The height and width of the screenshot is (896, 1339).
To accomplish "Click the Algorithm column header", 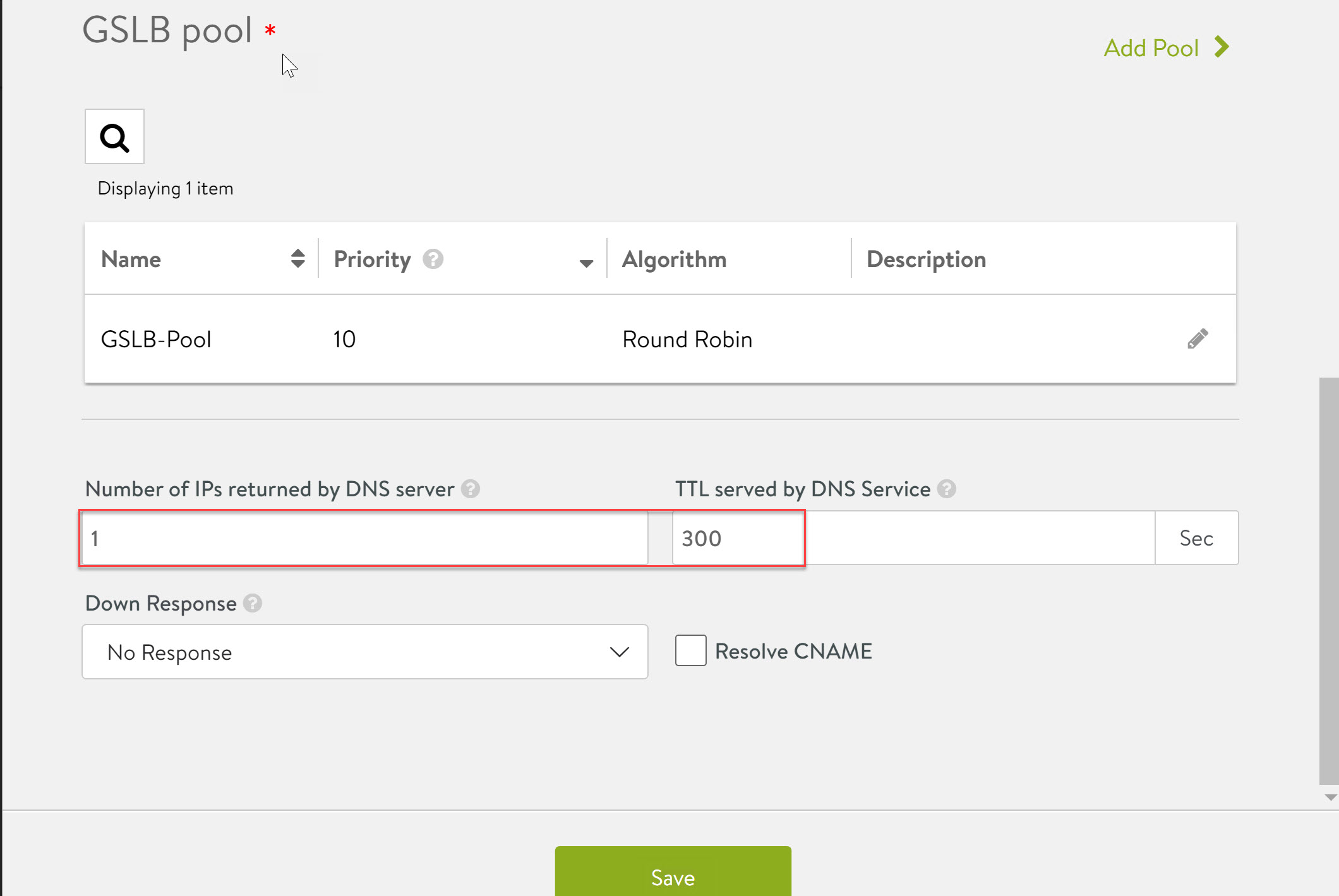I will click(674, 259).
